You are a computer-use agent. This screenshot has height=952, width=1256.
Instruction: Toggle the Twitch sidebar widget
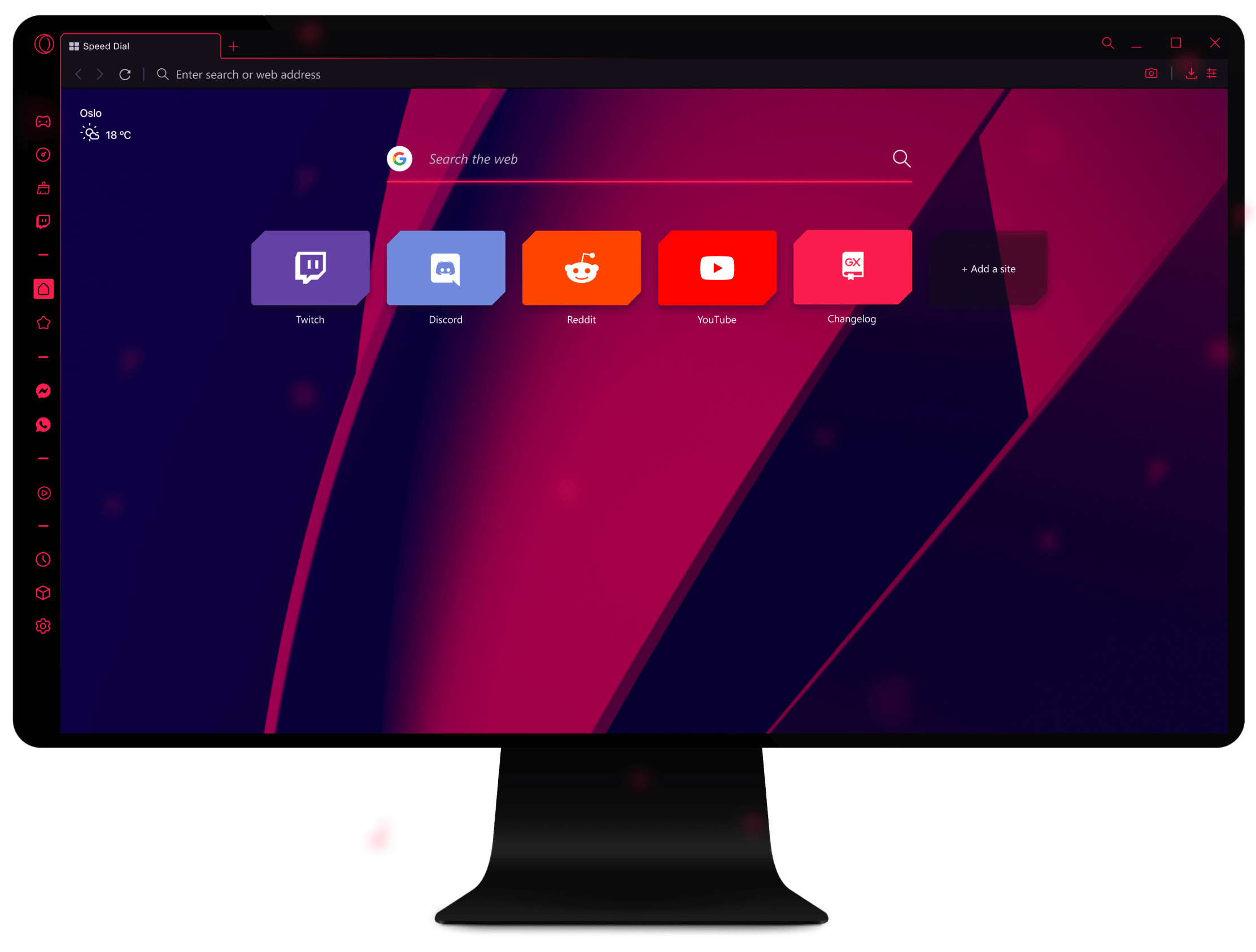coord(43,221)
